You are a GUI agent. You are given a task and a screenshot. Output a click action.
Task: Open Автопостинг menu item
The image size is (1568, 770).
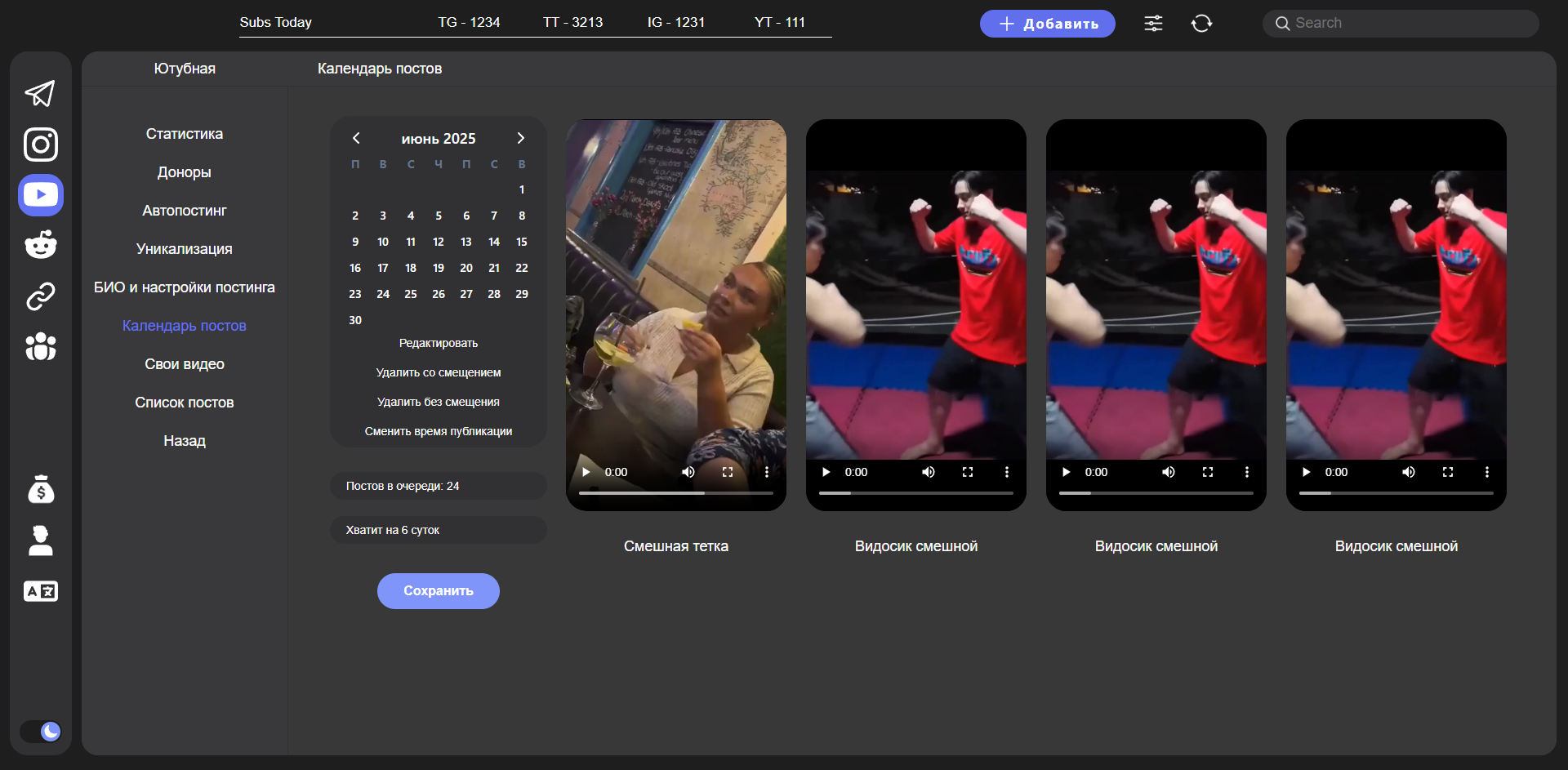point(184,211)
